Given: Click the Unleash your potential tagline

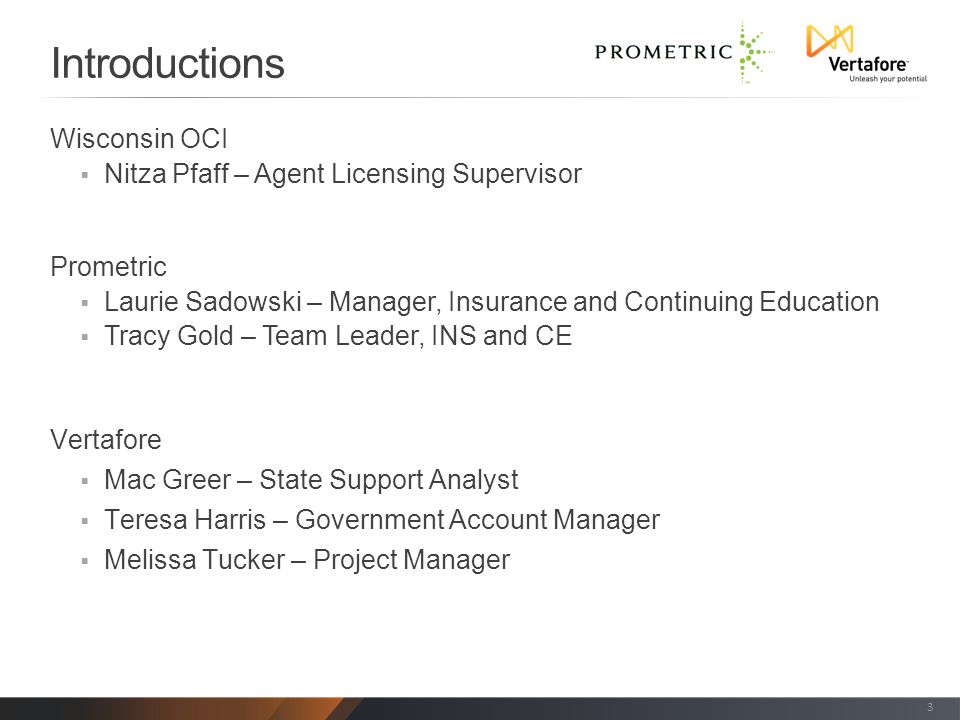Looking at the screenshot, I should (x=888, y=79).
